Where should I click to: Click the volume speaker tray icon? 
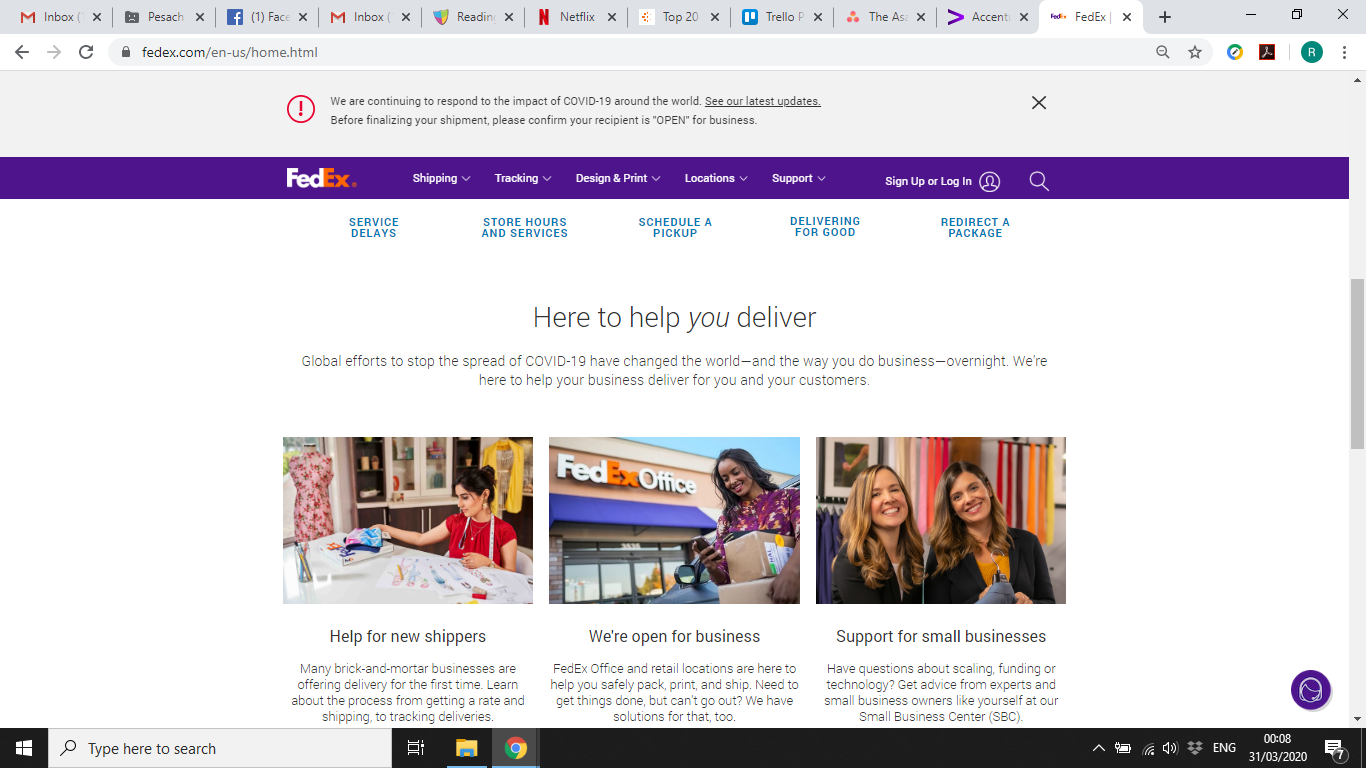click(1170, 748)
